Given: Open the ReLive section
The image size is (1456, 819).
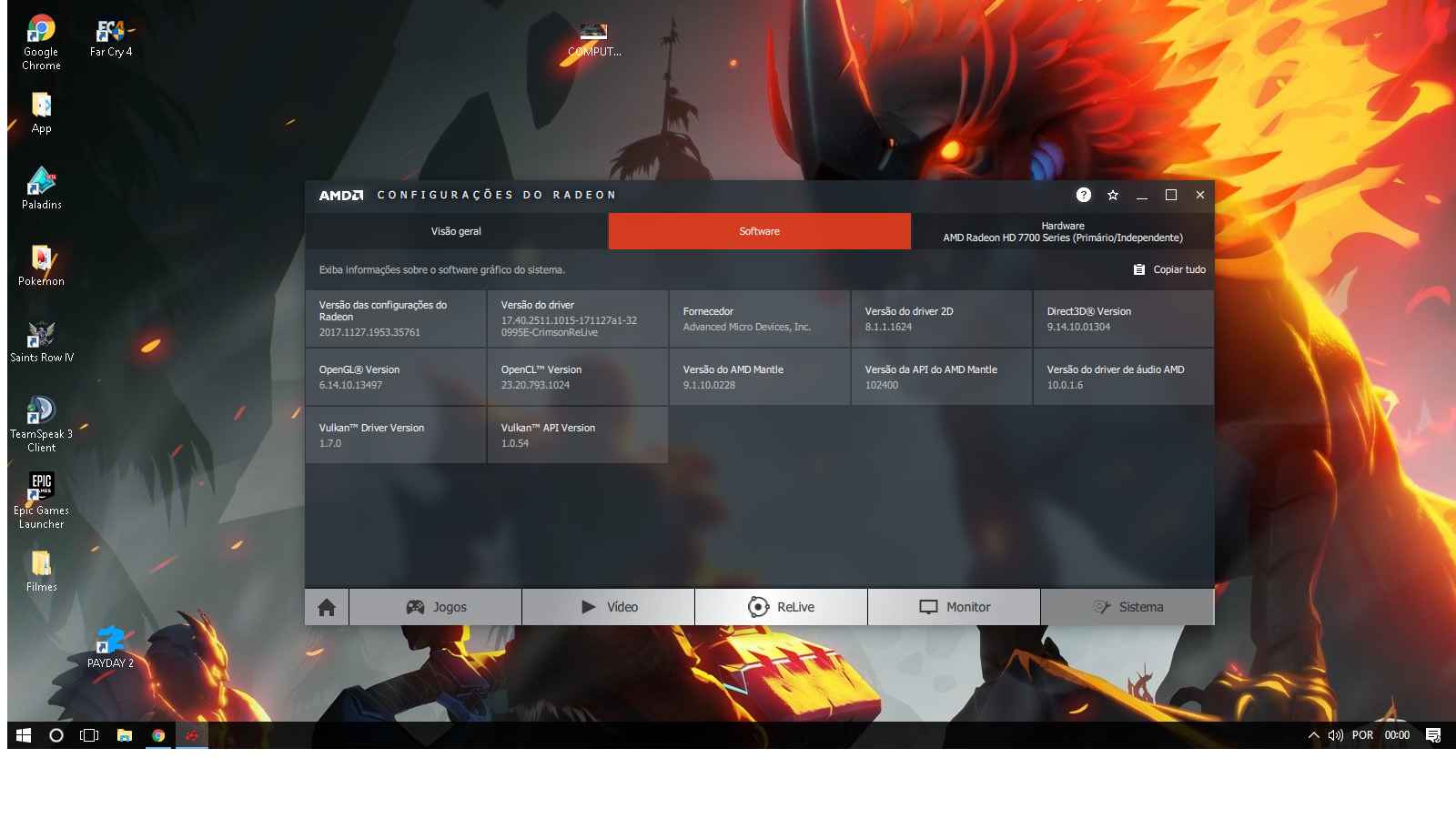Looking at the screenshot, I should click(x=782, y=607).
